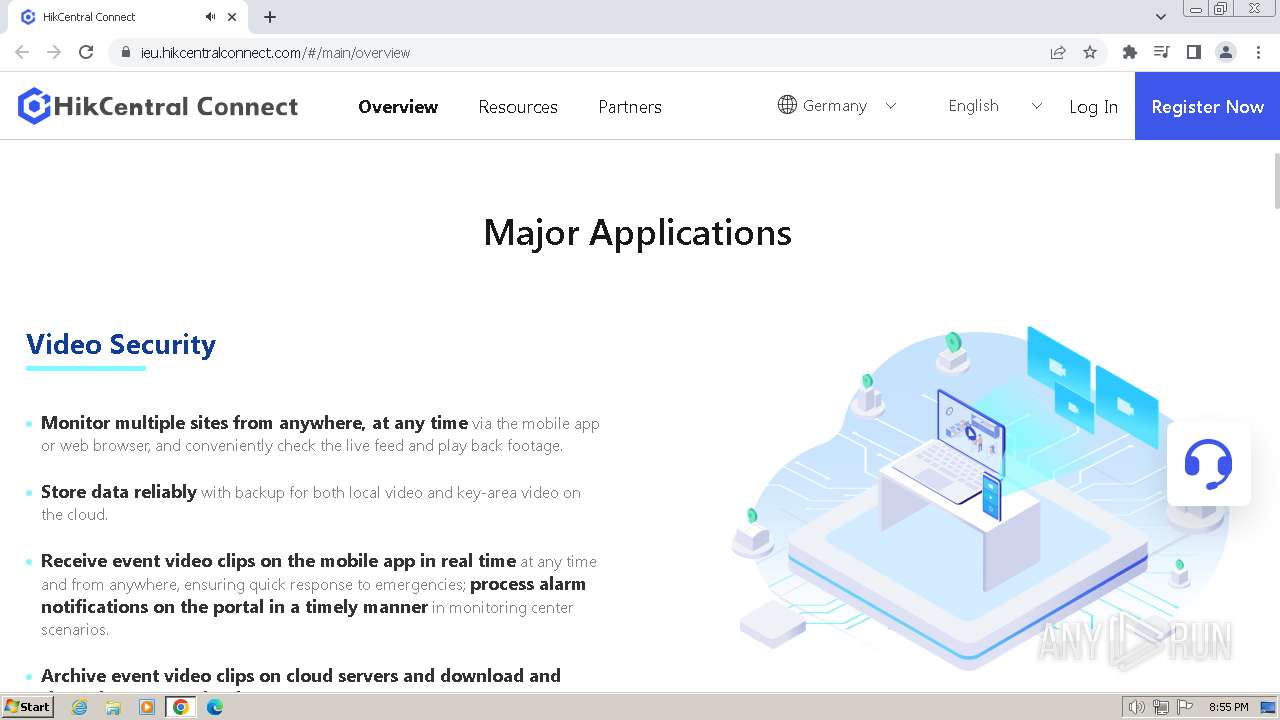
Task: Open Action Center flag icon
Action: (1184, 707)
